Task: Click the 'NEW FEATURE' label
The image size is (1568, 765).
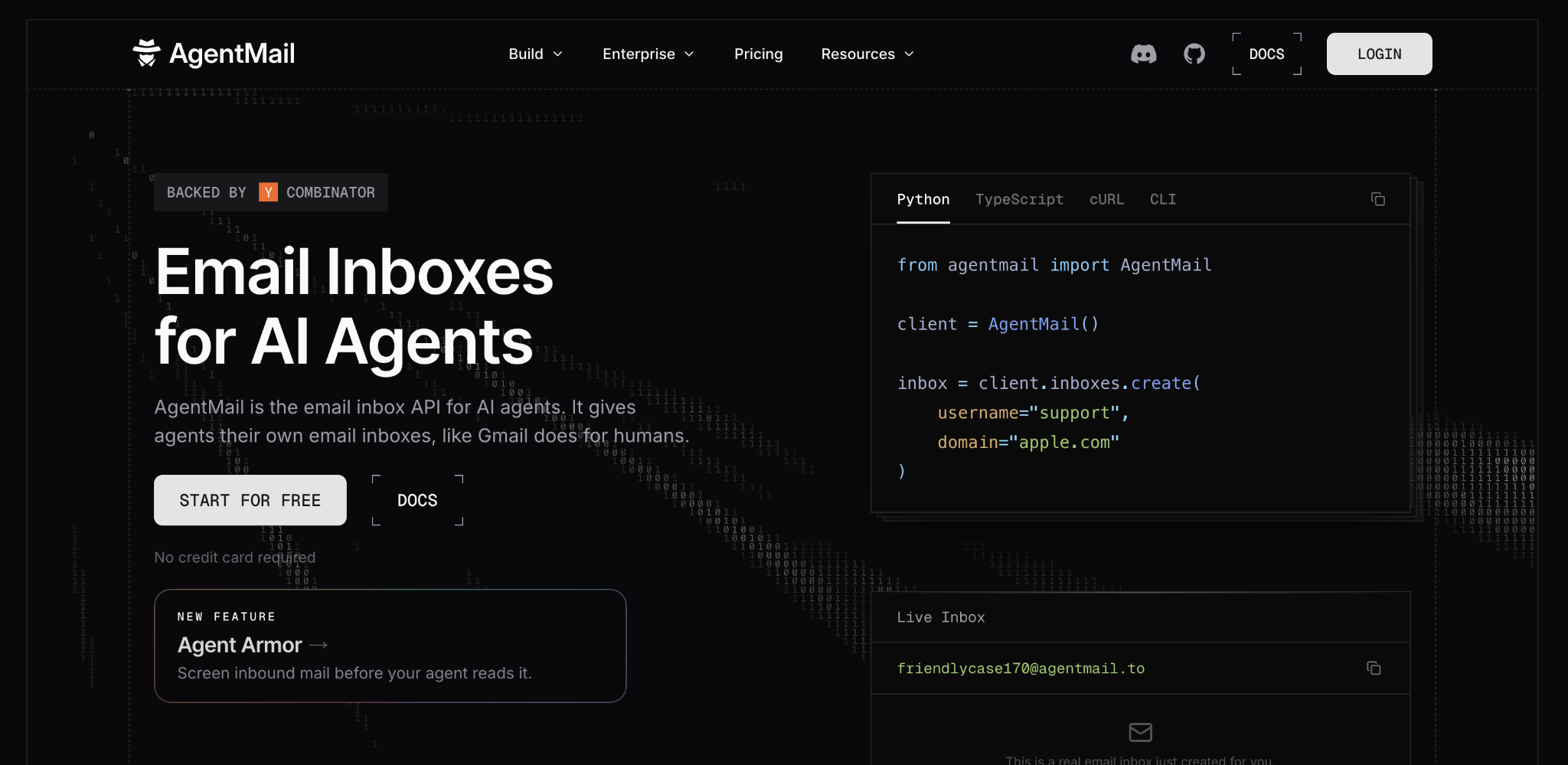Action: click(227, 616)
